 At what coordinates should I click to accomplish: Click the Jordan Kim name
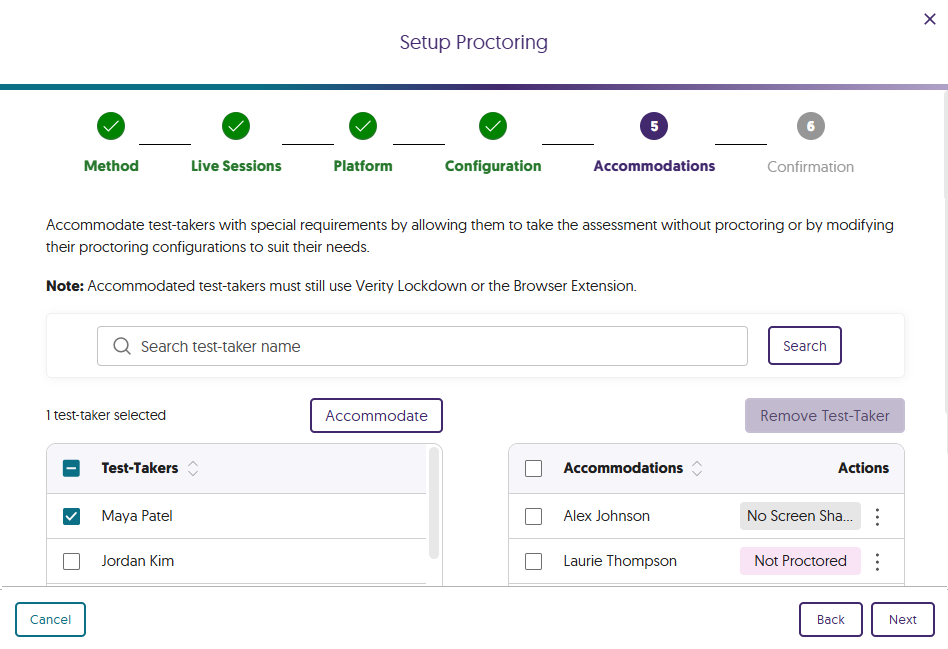[138, 561]
